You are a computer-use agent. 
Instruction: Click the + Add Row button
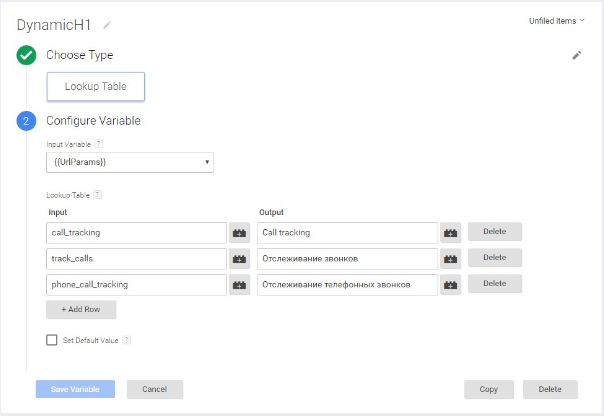[81, 310]
